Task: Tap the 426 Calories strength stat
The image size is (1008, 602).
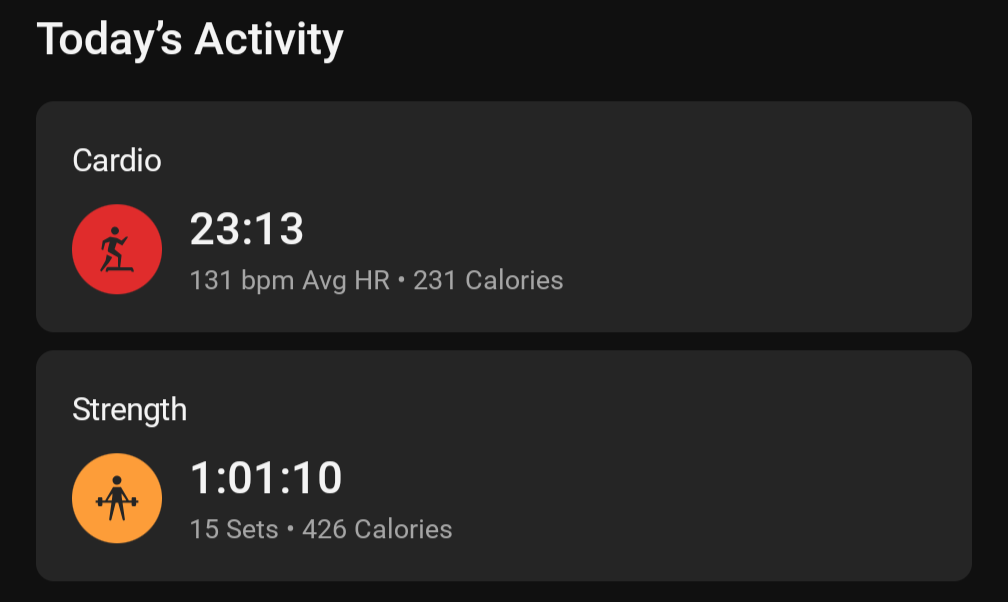Action: pos(377,529)
